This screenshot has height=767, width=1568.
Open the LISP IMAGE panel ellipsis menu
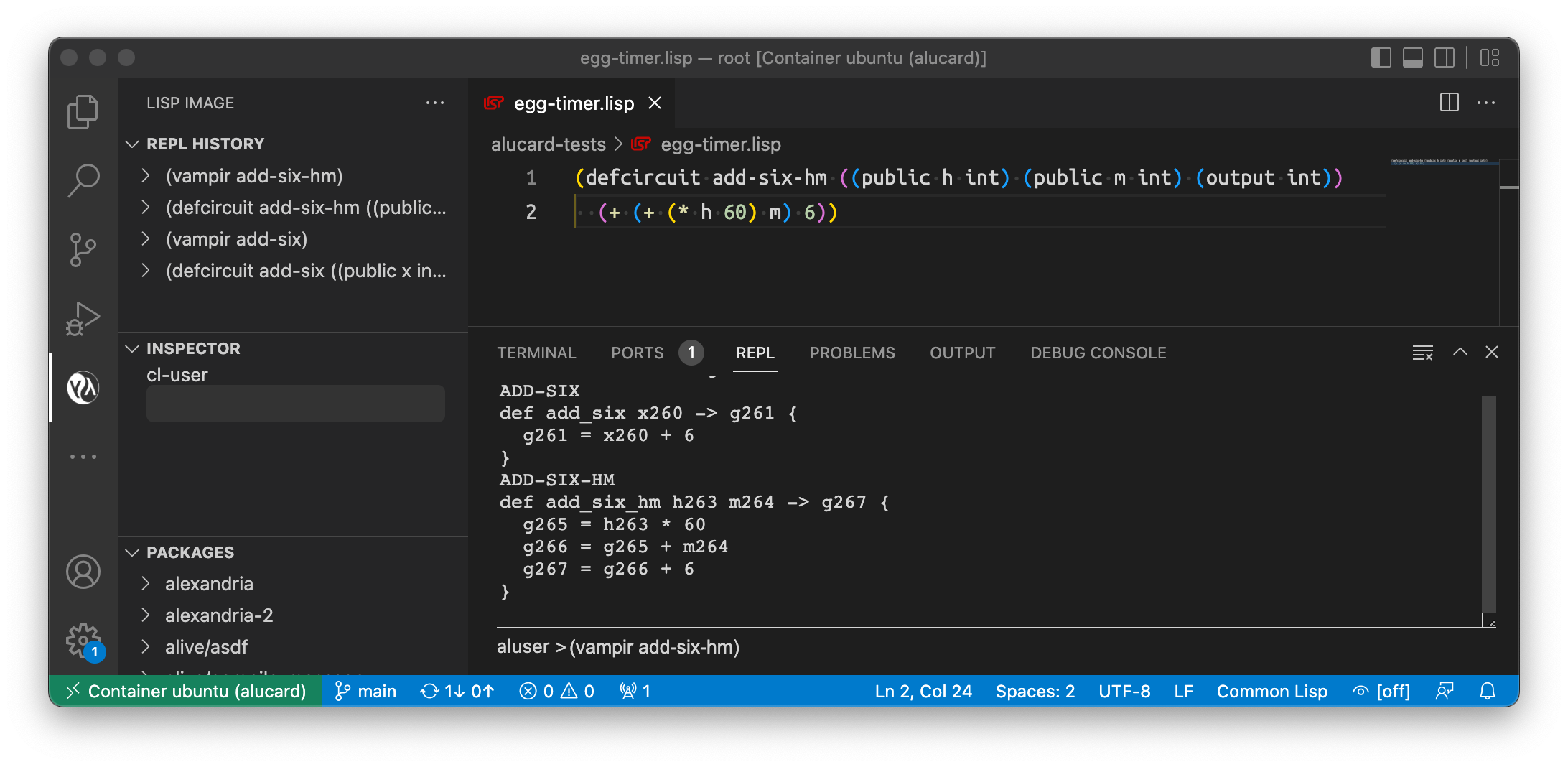click(x=435, y=103)
